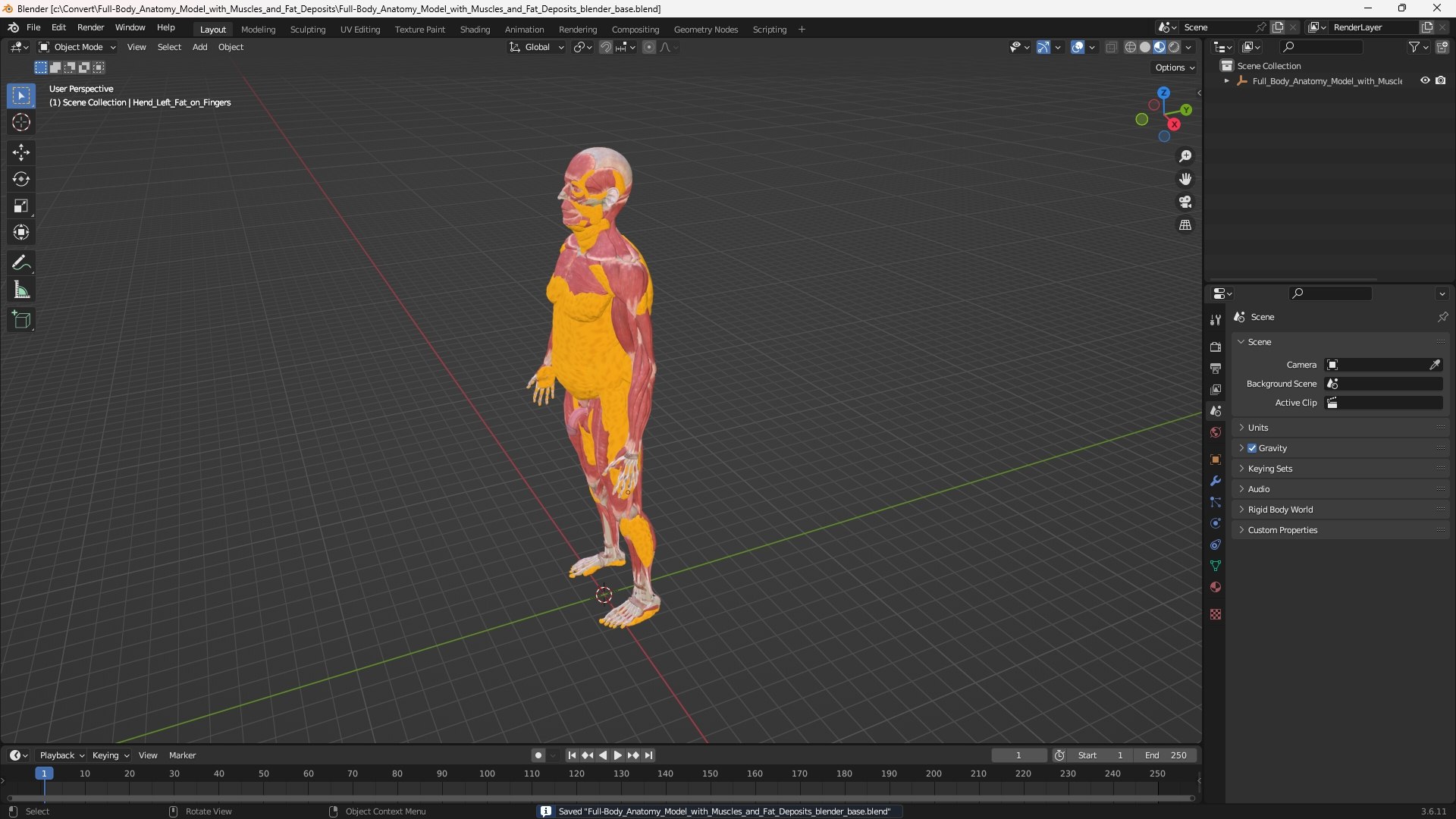Activate the Rotate tool
1456x819 pixels.
pyautogui.click(x=21, y=179)
